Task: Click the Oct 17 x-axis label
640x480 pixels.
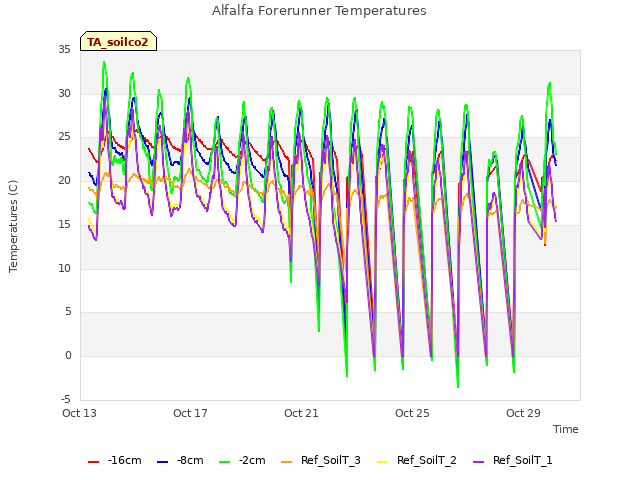Action: pyautogui.click(x=190, y=413)
